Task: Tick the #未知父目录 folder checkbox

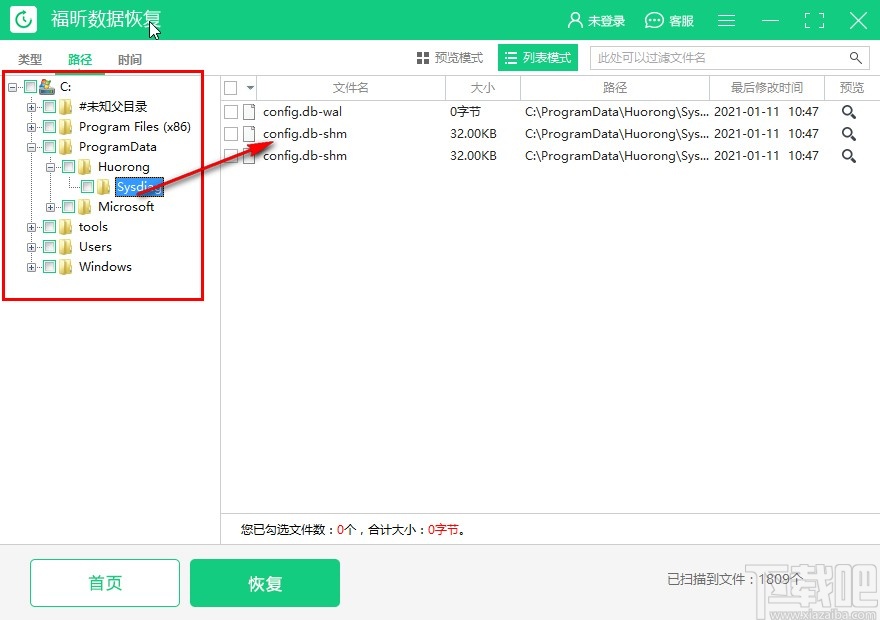Action: point(49,107)
